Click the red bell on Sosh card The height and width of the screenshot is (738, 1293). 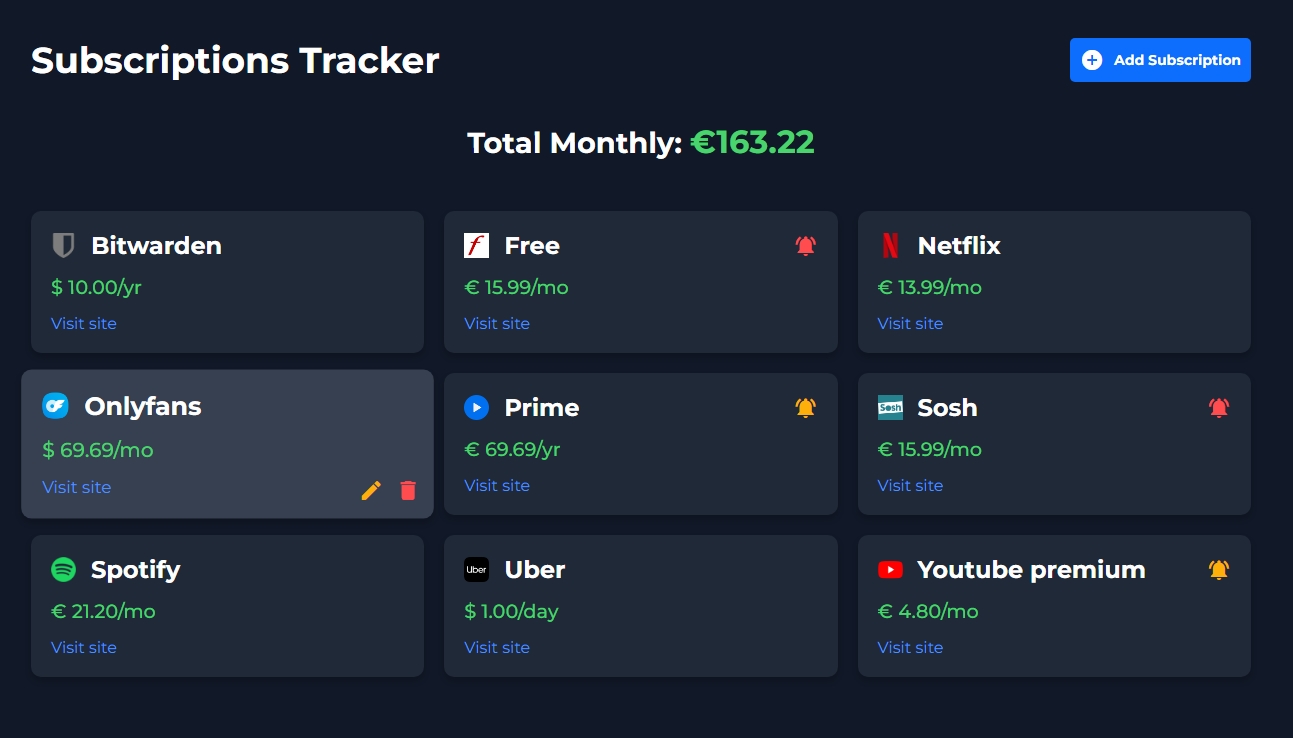pos(1218,407)
